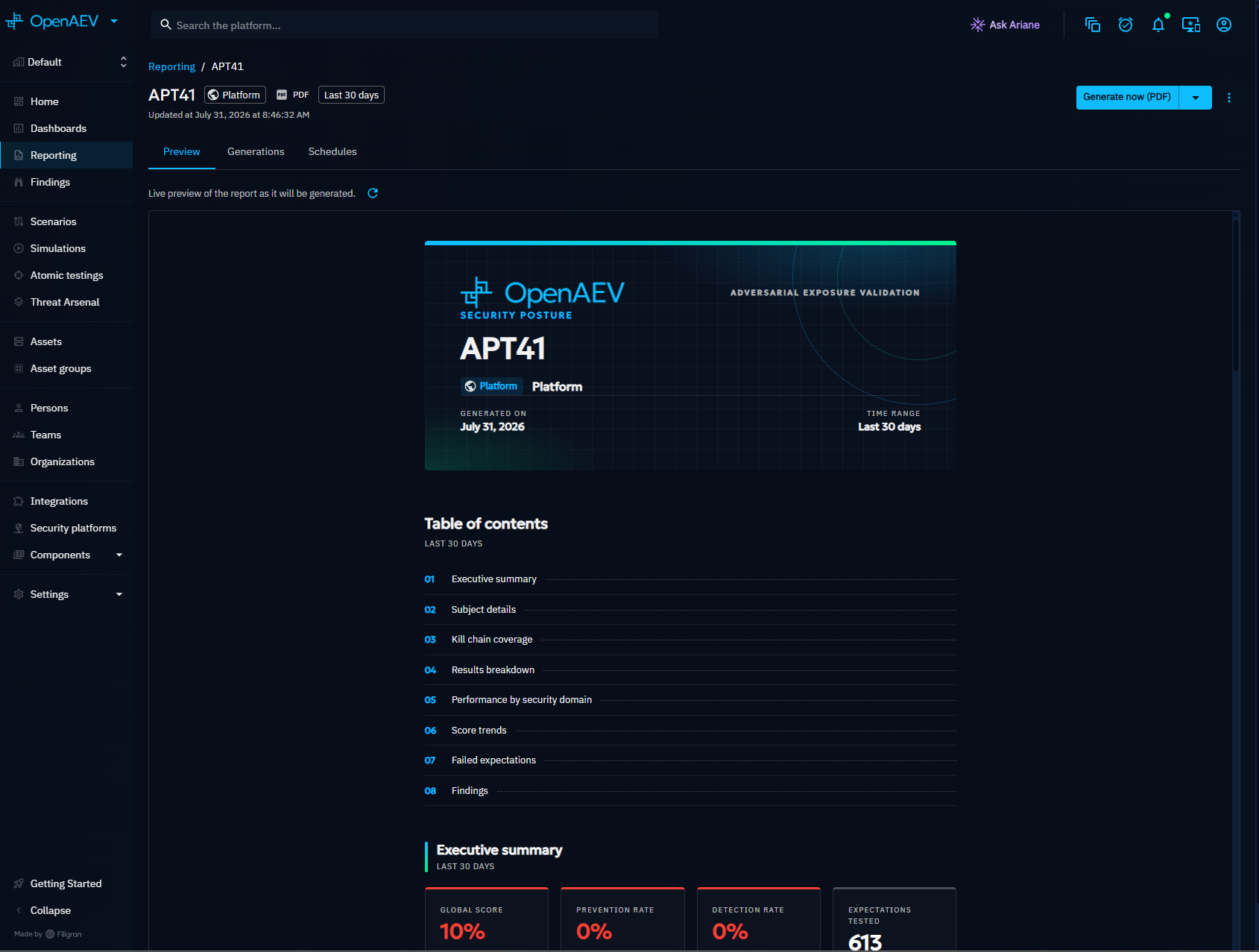Click the PDF format icon beside title

282,95
